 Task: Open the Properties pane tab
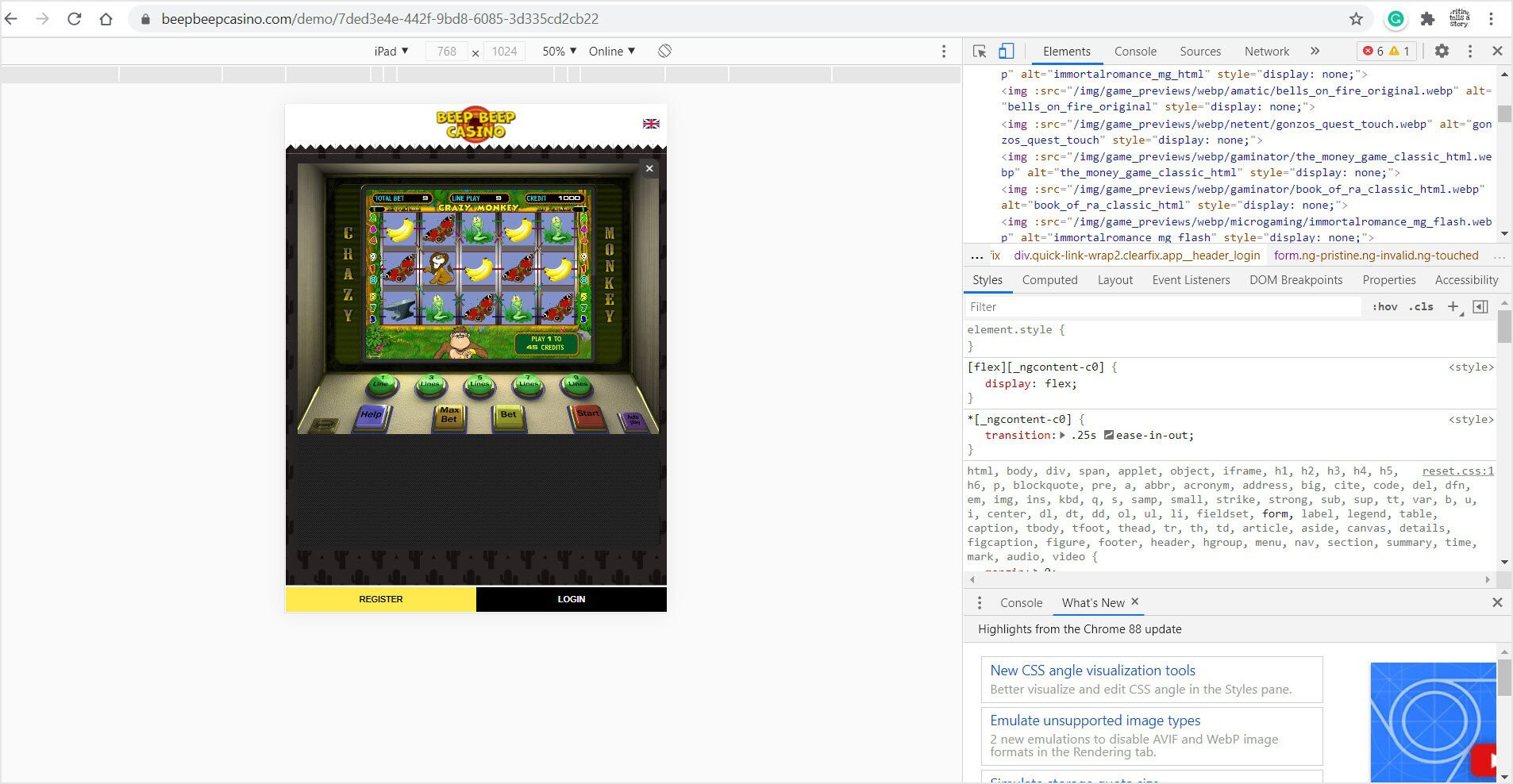(x=1389, y=280)
